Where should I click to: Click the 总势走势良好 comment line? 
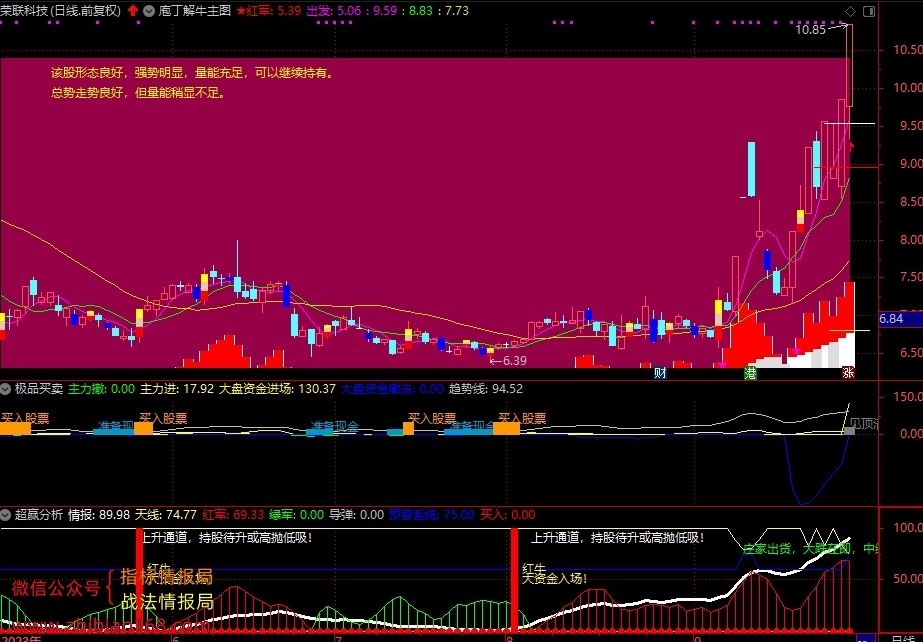[x=138, y=93]
